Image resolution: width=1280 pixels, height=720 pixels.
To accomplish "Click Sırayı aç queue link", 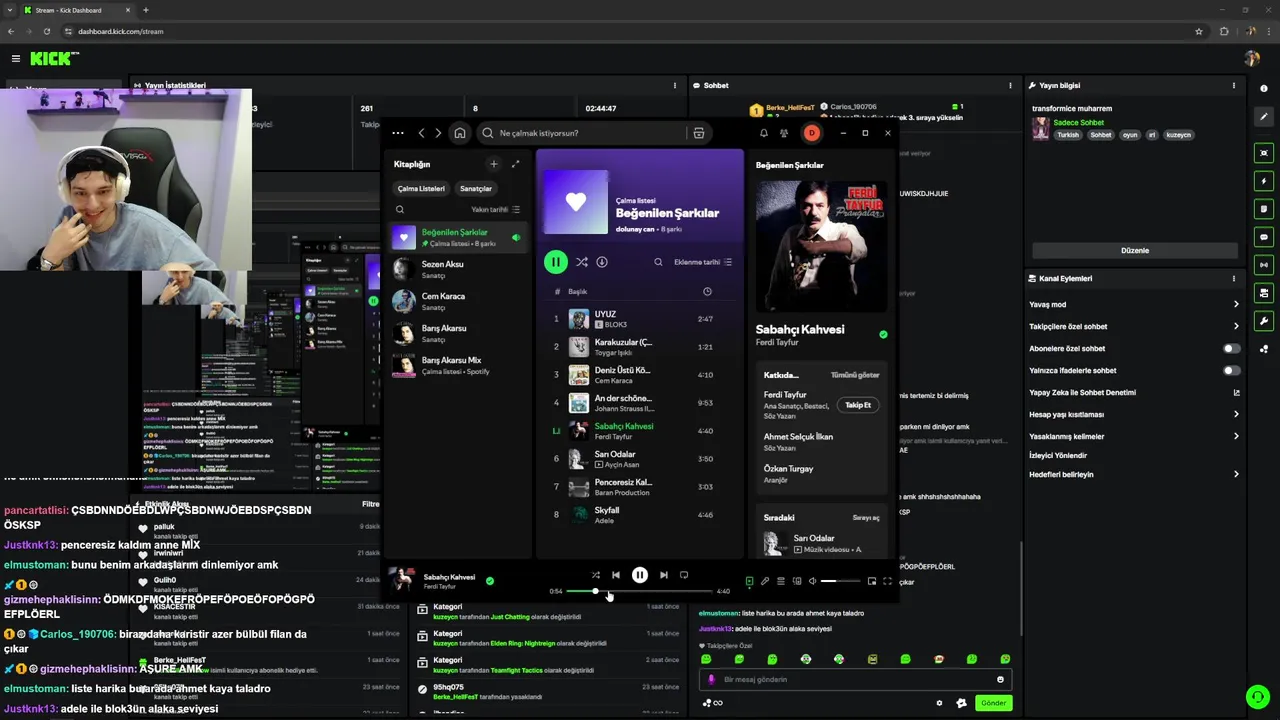I will pyautogui.click(x=866, y=518).
